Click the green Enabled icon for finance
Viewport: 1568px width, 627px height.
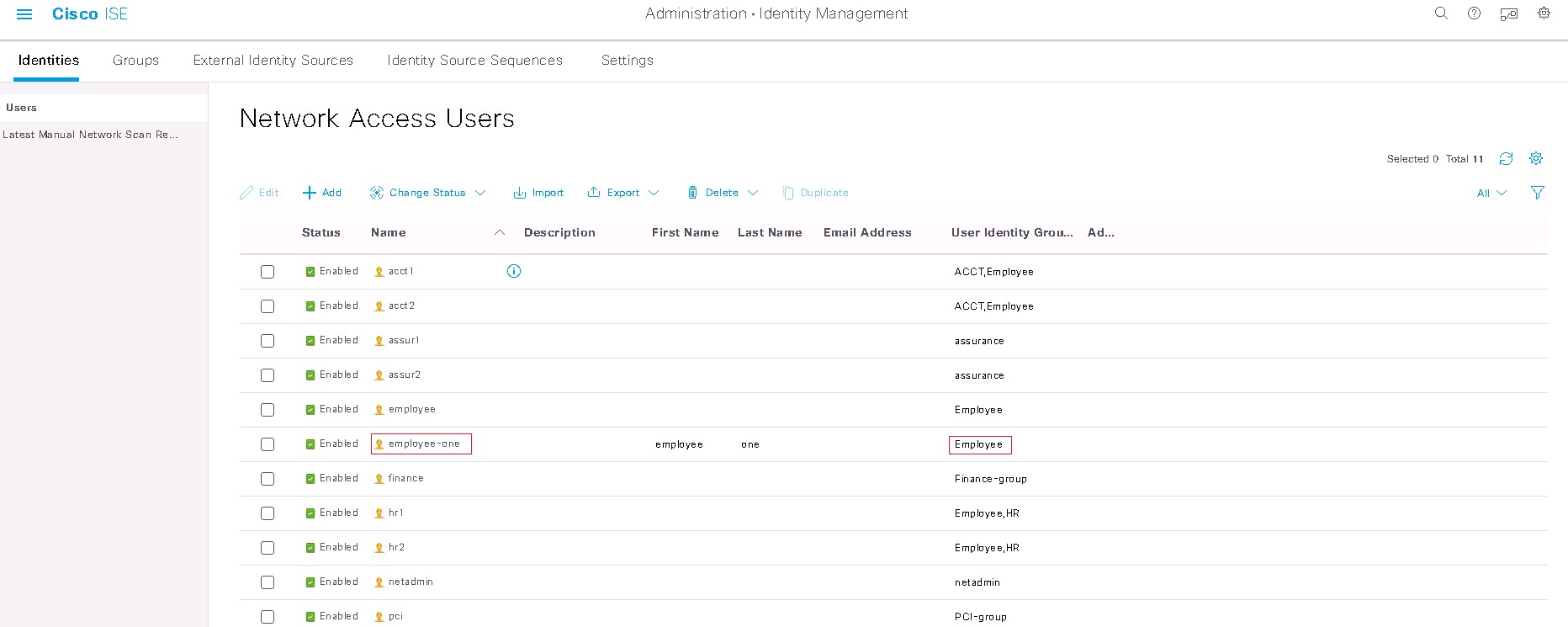point(310,479)
